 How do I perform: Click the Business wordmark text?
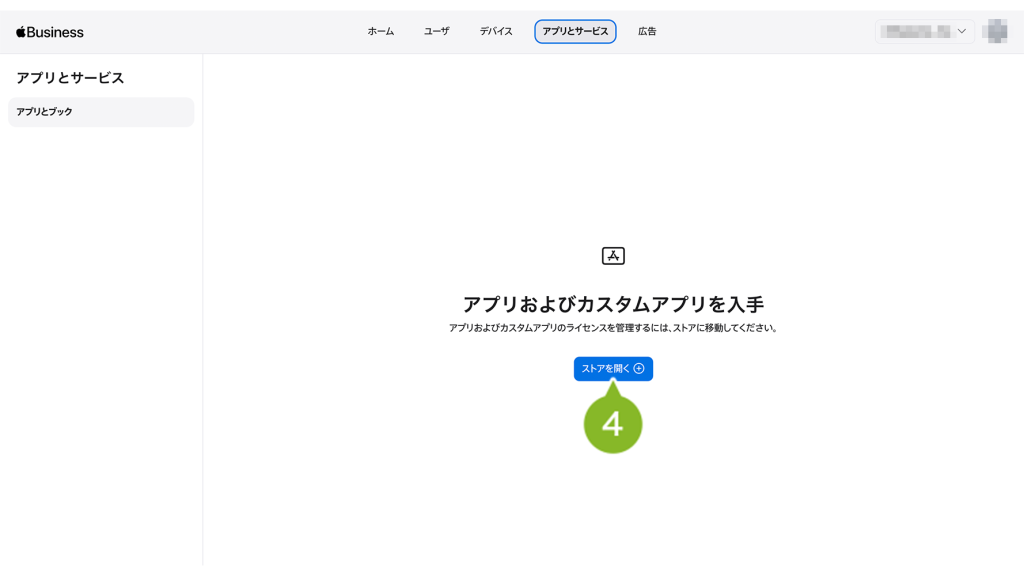click(x=56, y=32)
